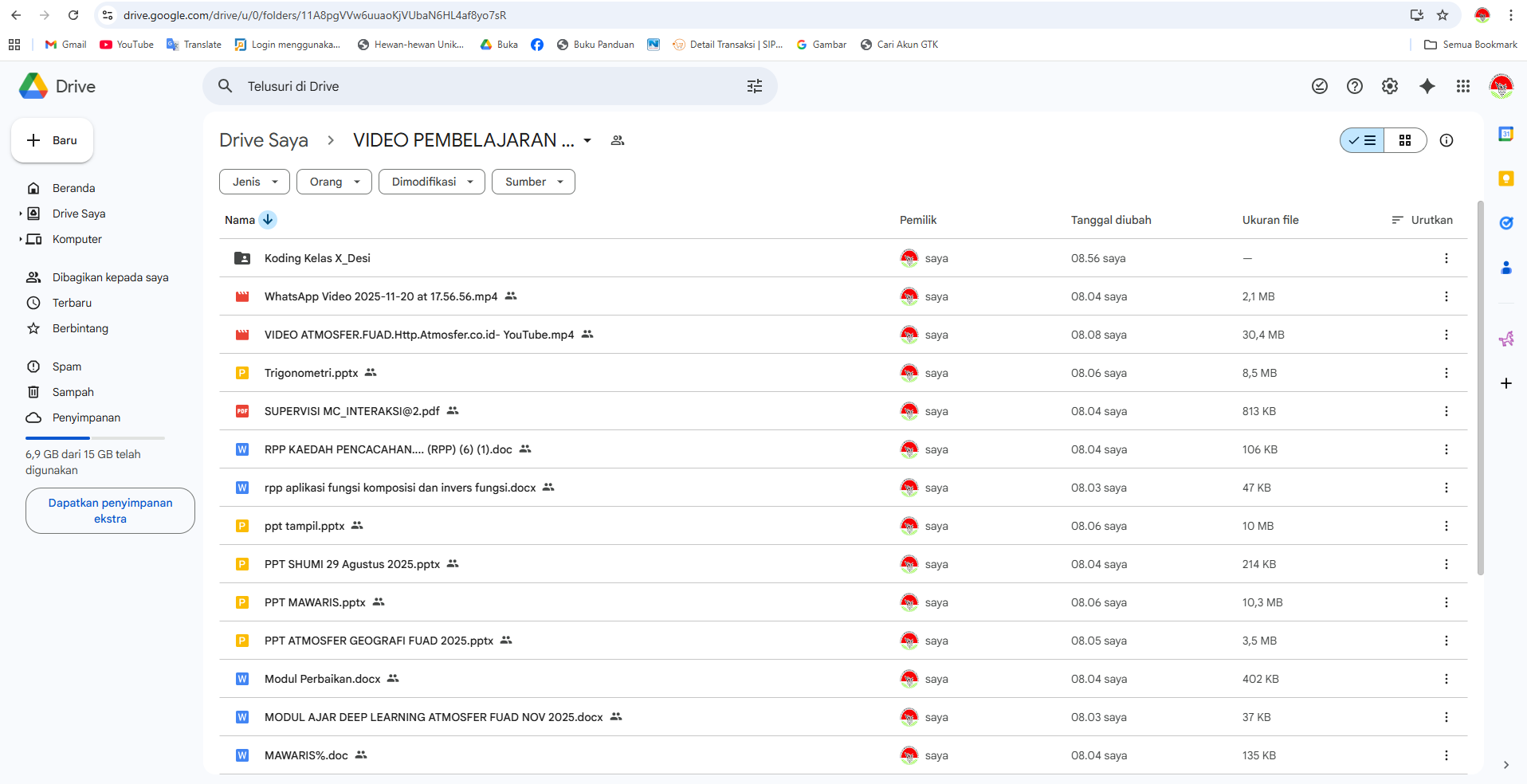
Task: Open the Sampah section
Action: 73,392
